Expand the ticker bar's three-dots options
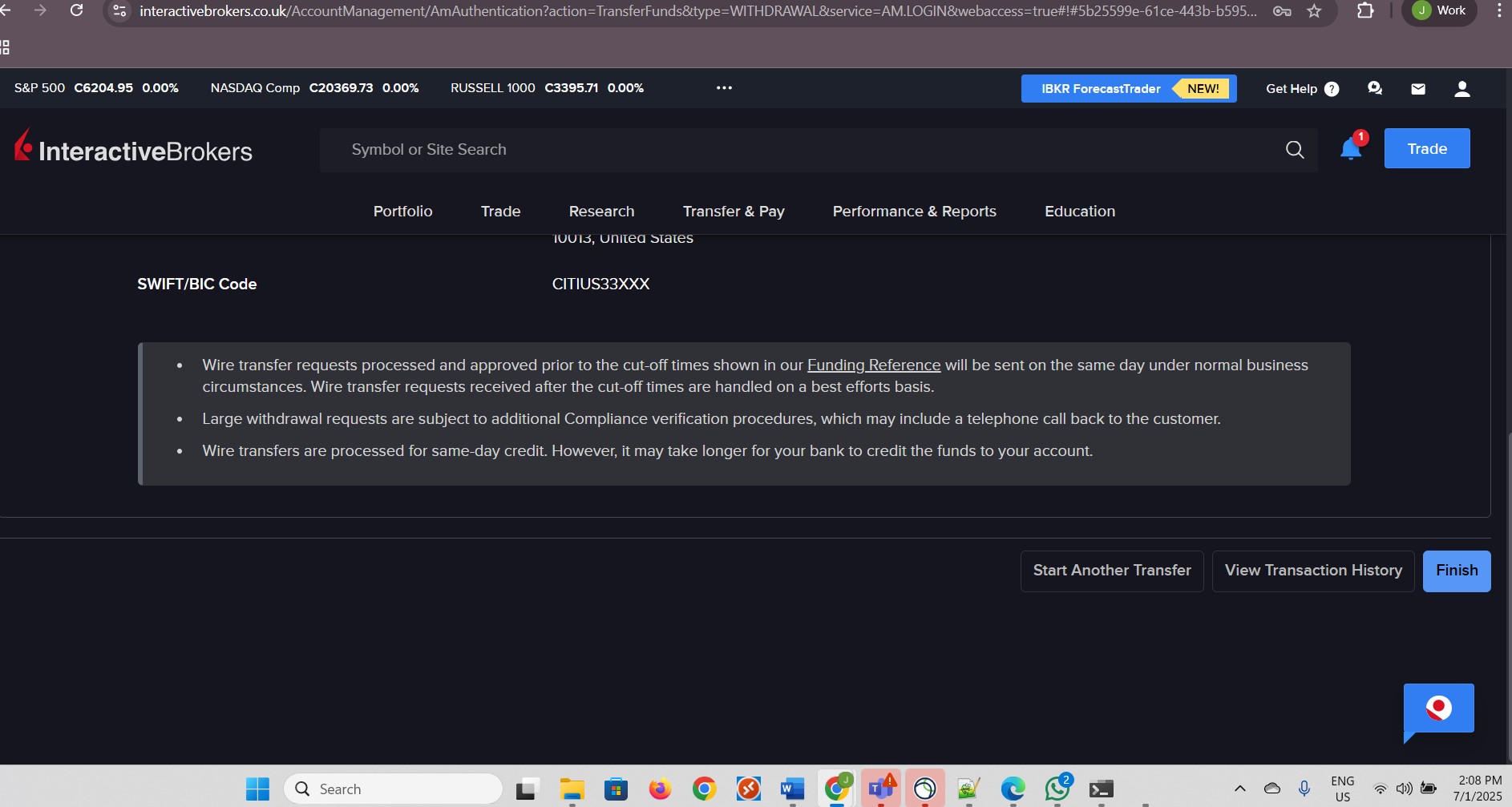Viewport: 1512px width, 807px height. click(x=724, y=88)
